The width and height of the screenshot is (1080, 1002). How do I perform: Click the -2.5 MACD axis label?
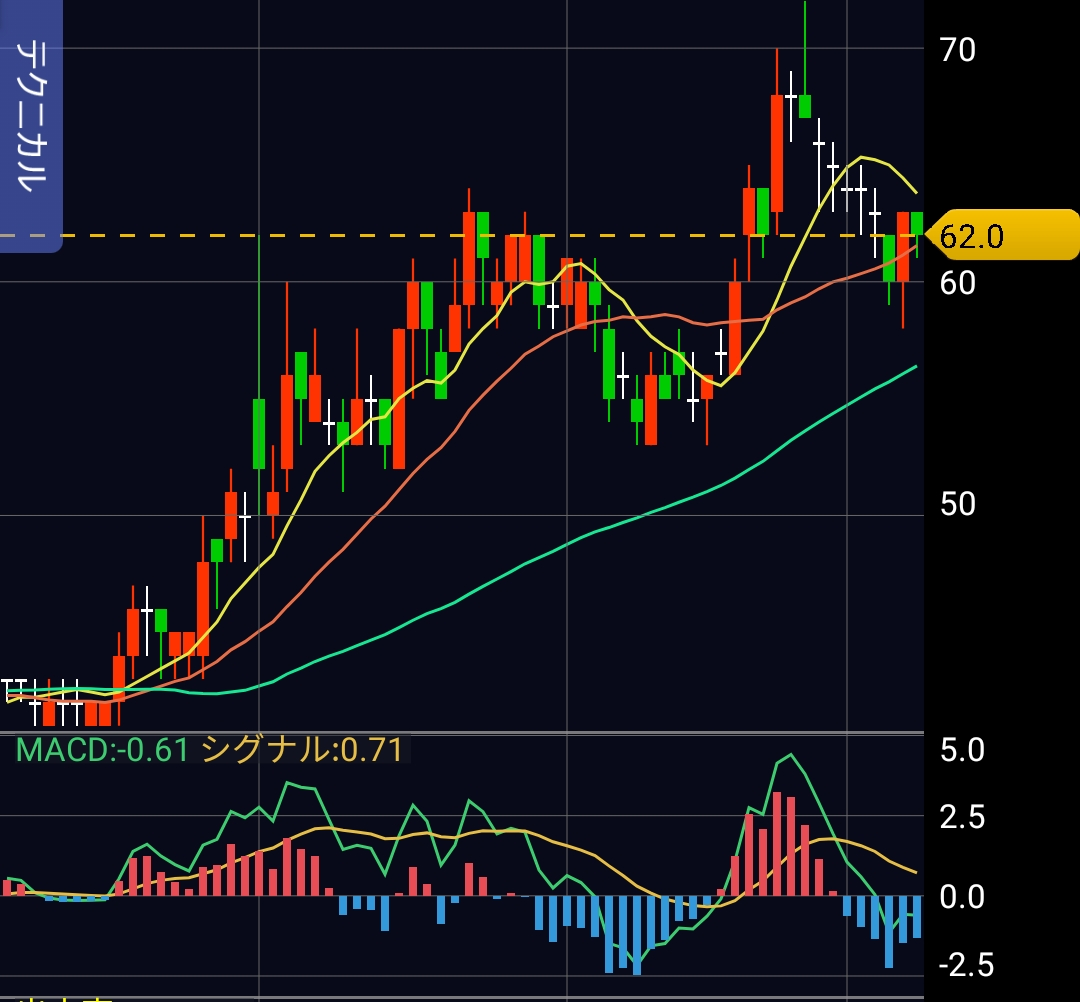point(965,965)
